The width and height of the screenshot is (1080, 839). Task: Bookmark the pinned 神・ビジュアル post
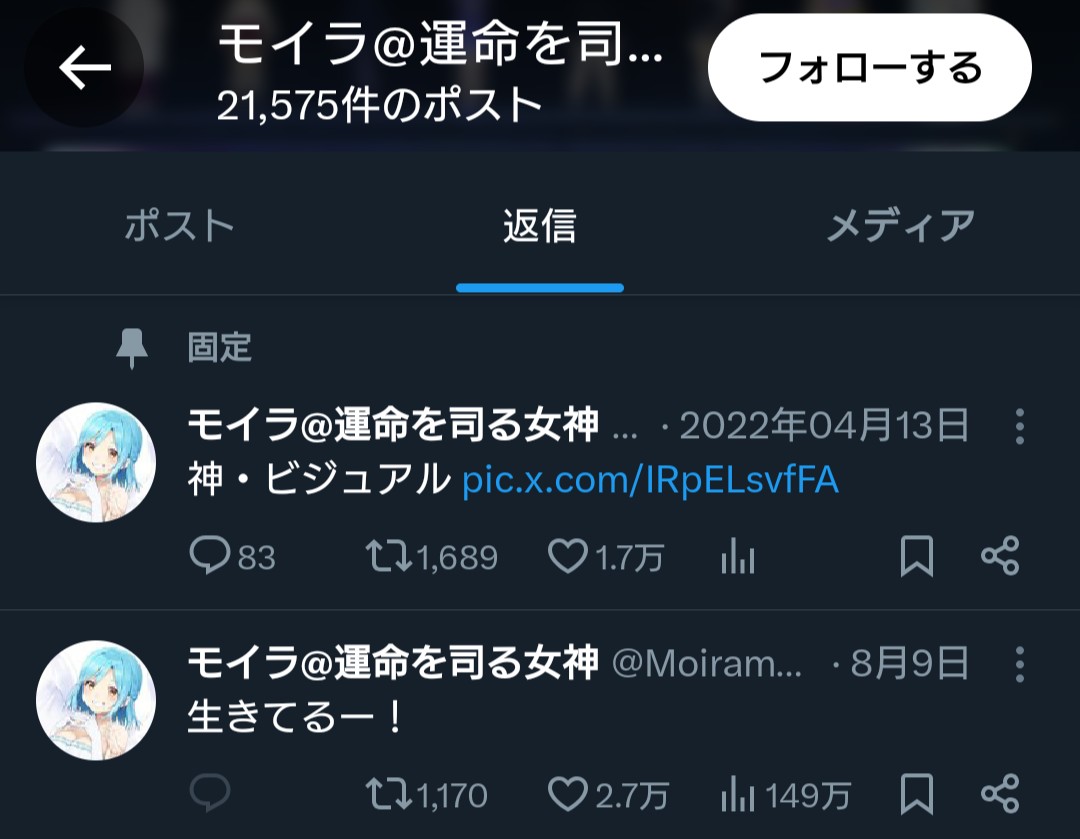917,556
